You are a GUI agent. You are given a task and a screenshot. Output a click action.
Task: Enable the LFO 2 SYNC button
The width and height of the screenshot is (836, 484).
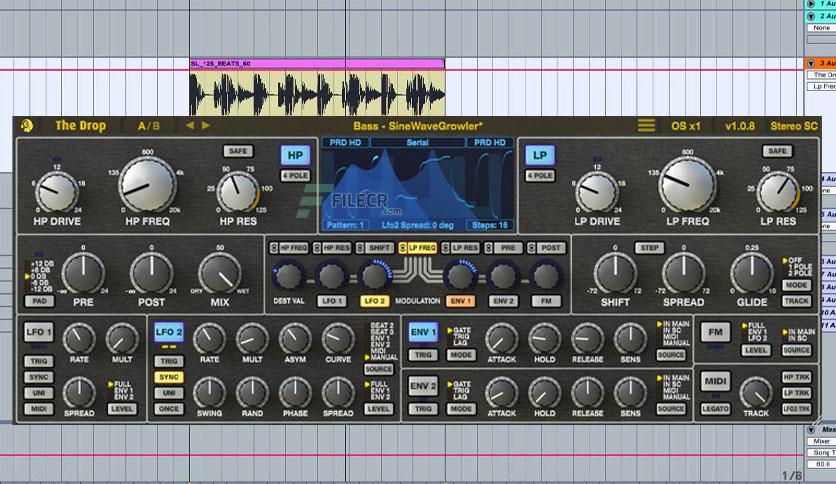pos(169,377)
